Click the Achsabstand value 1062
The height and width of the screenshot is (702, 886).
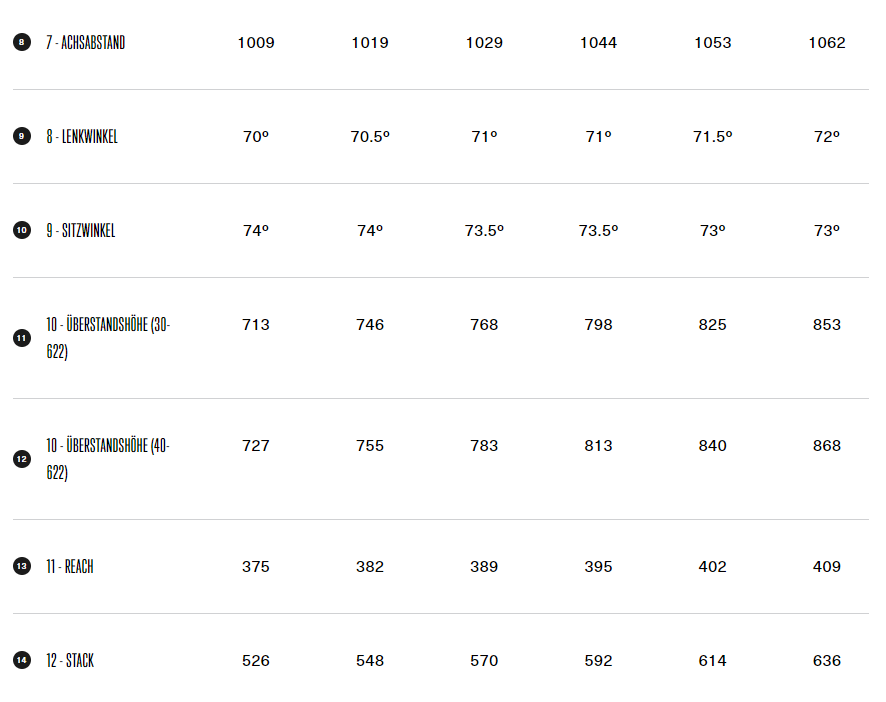point(827,43)
